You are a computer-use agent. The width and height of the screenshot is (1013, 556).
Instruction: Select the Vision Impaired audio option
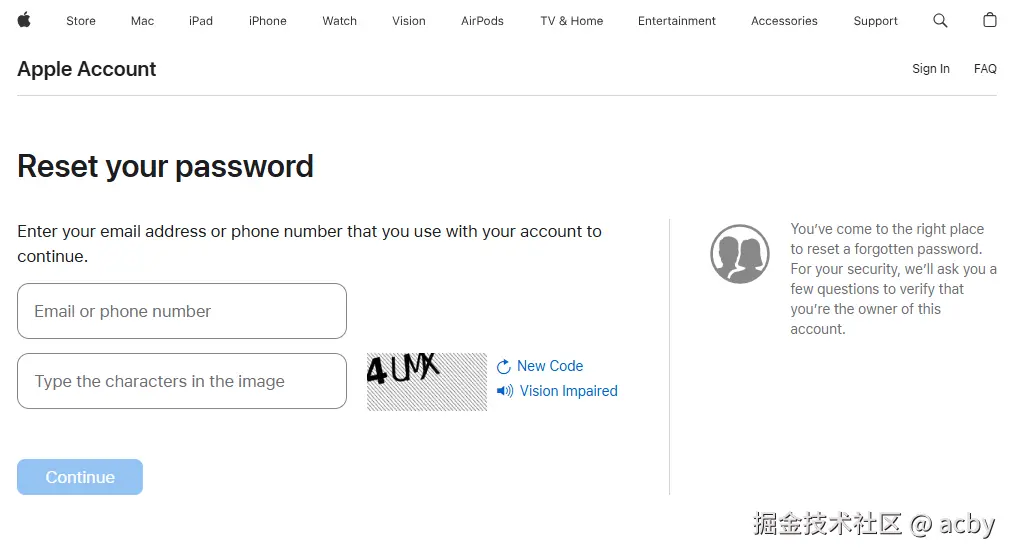tap(569, 391)
